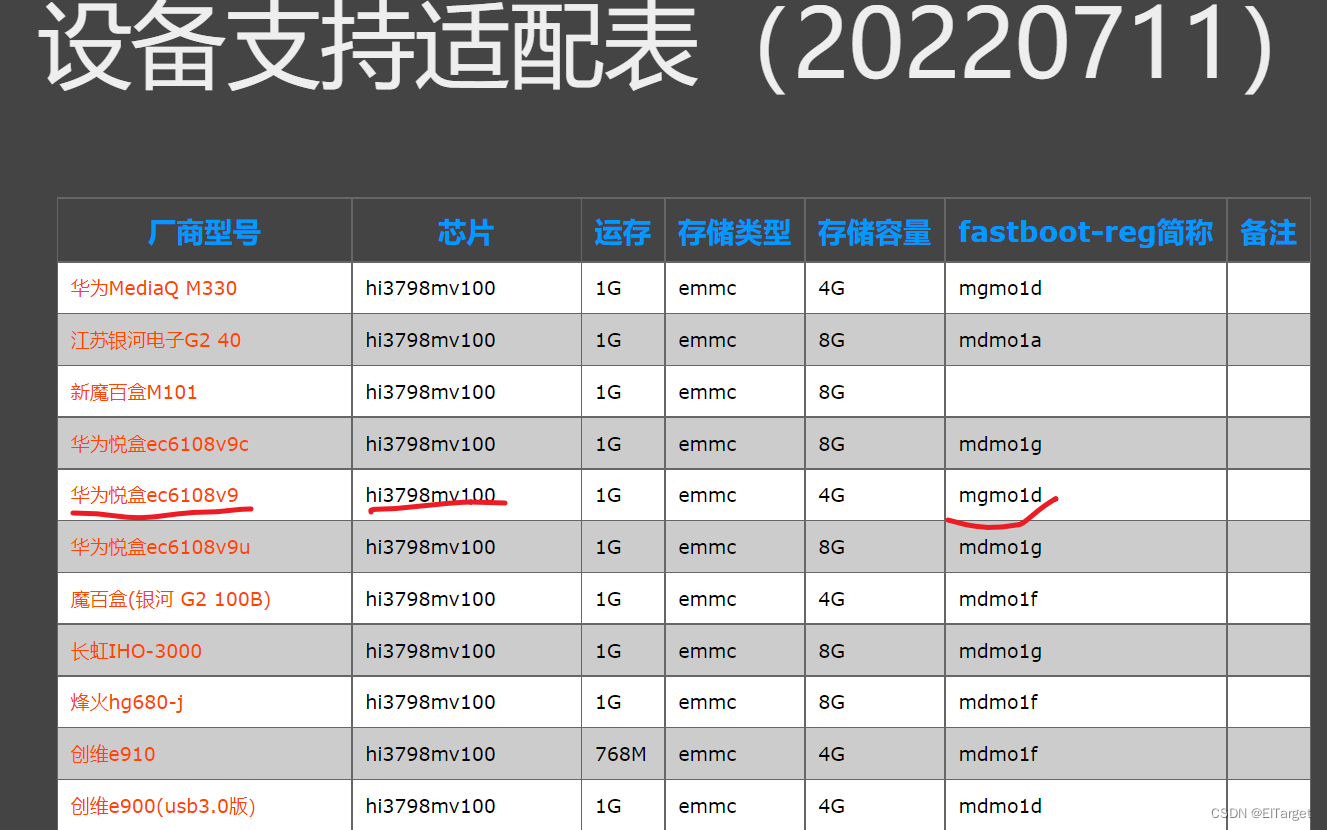Open the 创维e900(usb3.0版) device entry
The image size is (1327, 830).
tap(163, 806)
